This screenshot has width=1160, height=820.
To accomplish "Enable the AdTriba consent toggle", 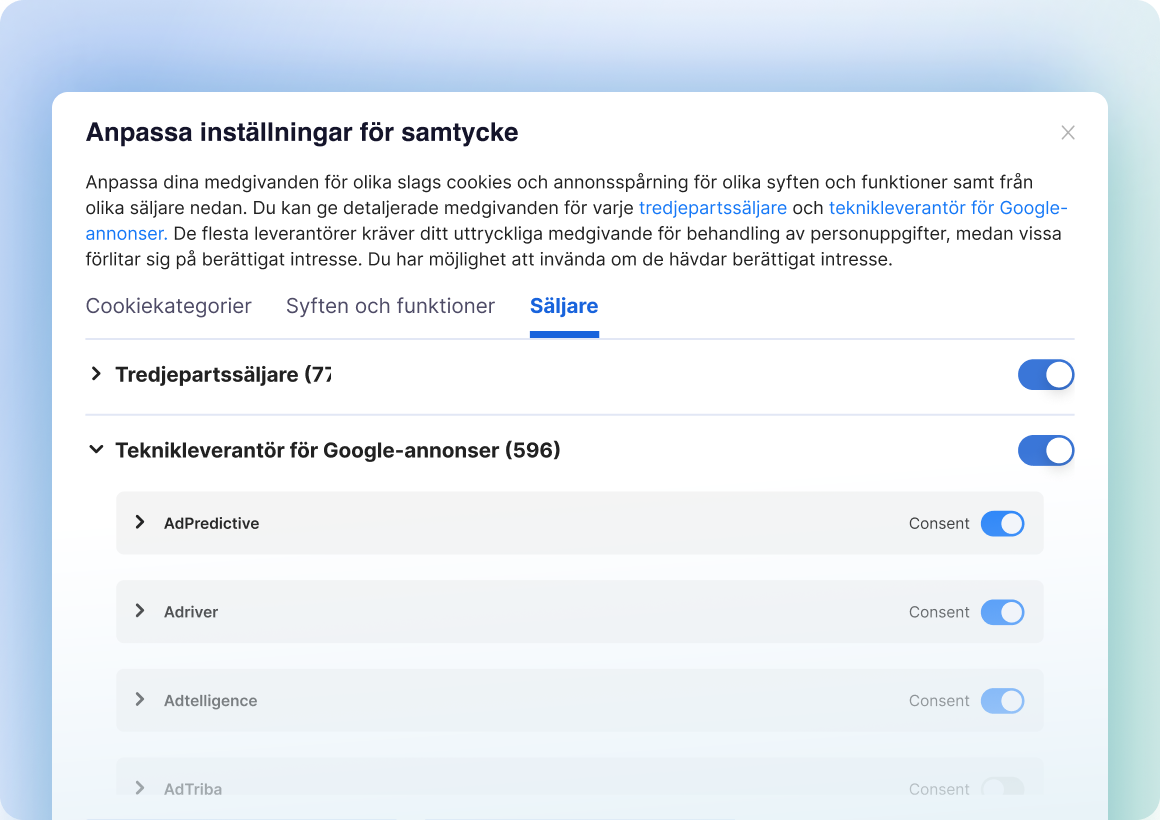I will click(1002, 788).
